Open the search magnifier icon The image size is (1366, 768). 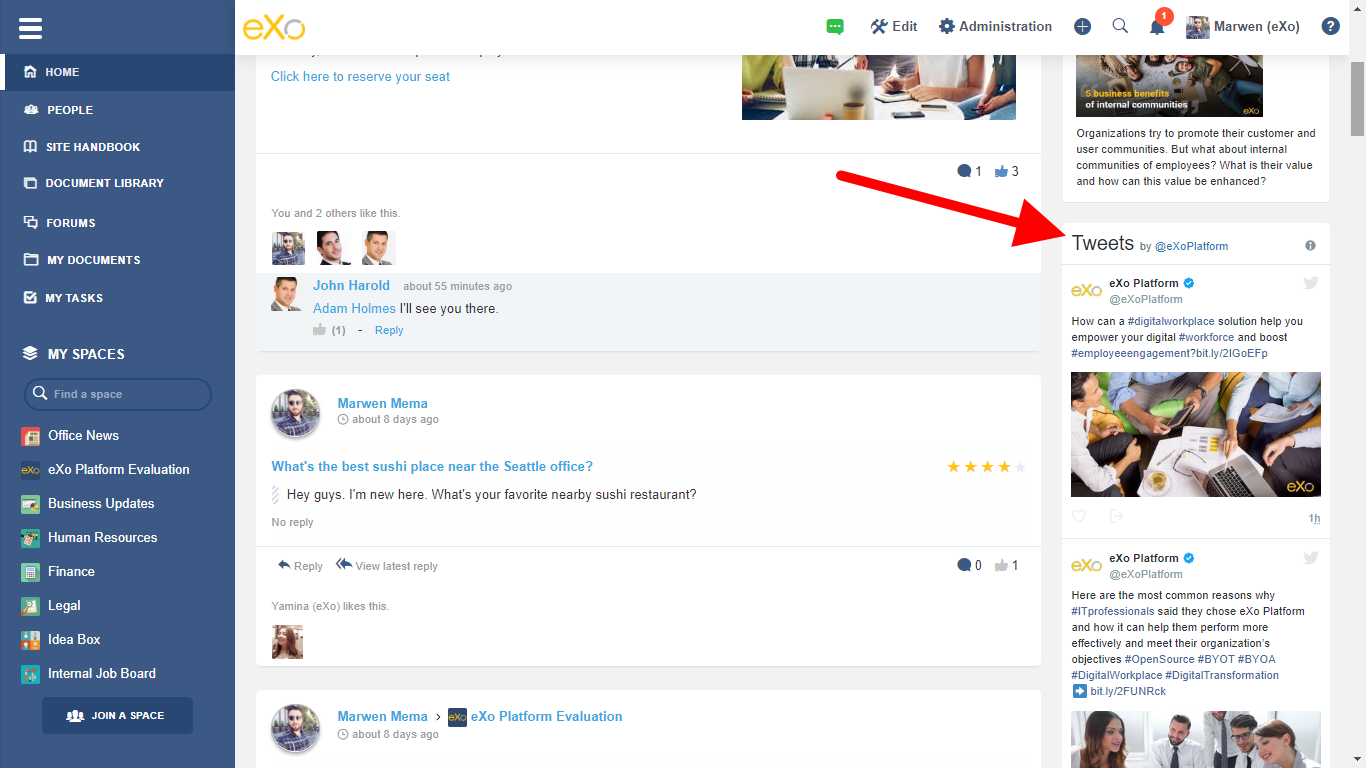(x=1120, y=26)
